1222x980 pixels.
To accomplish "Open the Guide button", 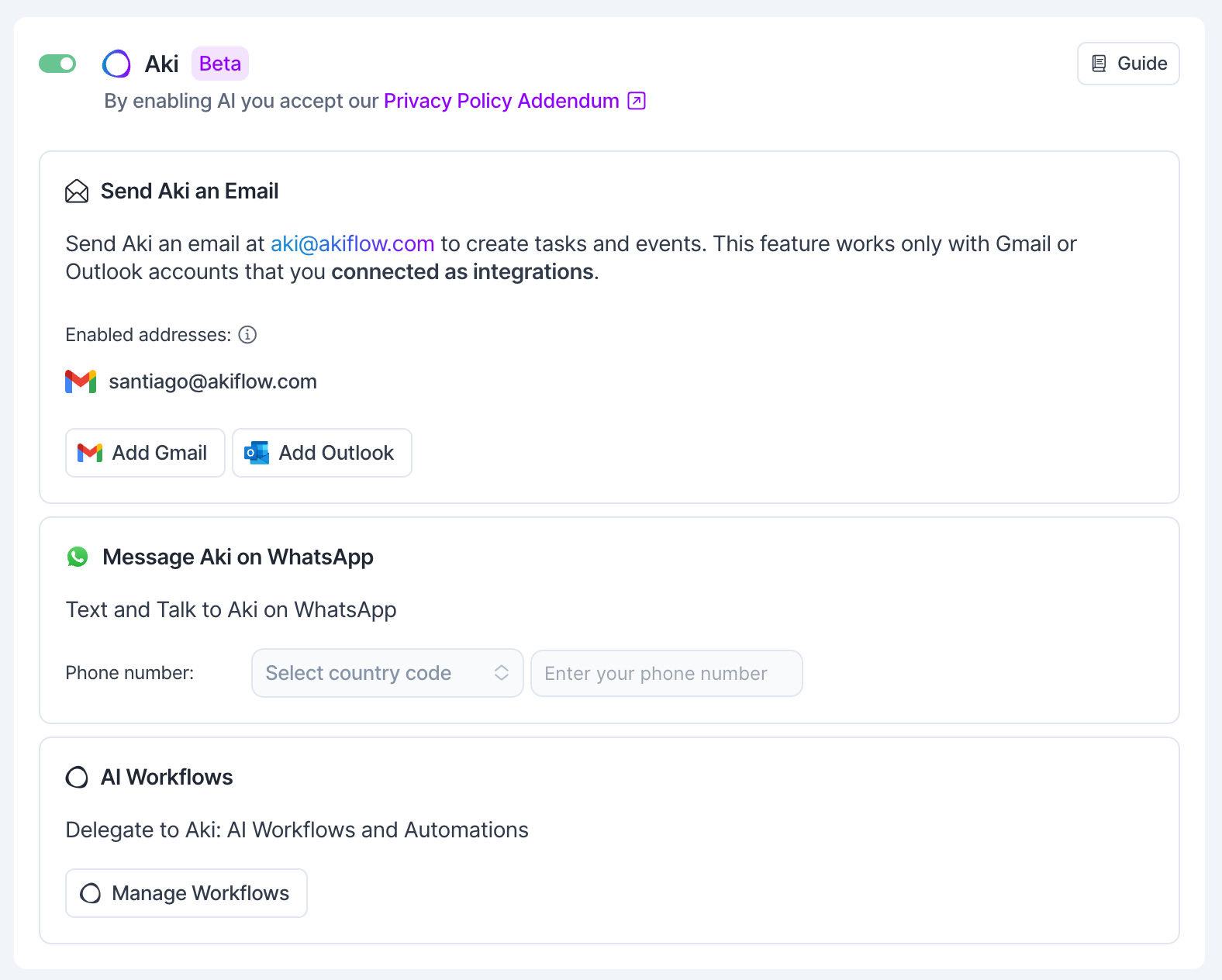I will [1128, 64].
